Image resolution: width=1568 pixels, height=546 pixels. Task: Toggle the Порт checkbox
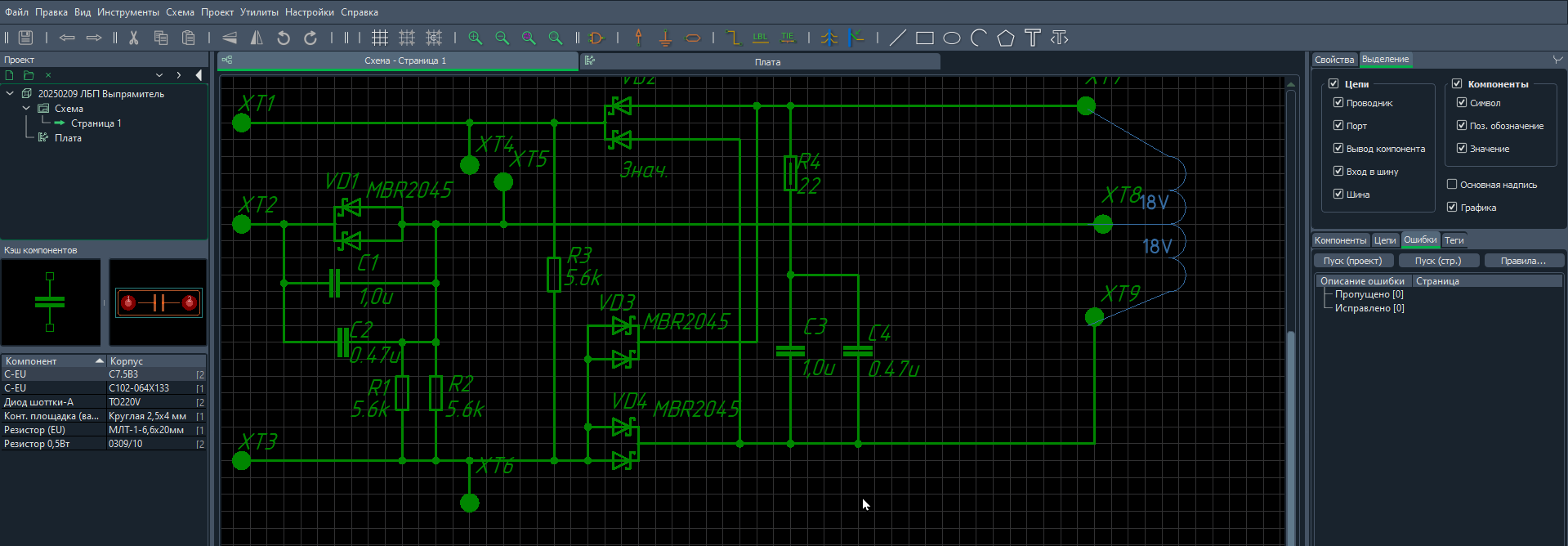tap(1338, 125)
